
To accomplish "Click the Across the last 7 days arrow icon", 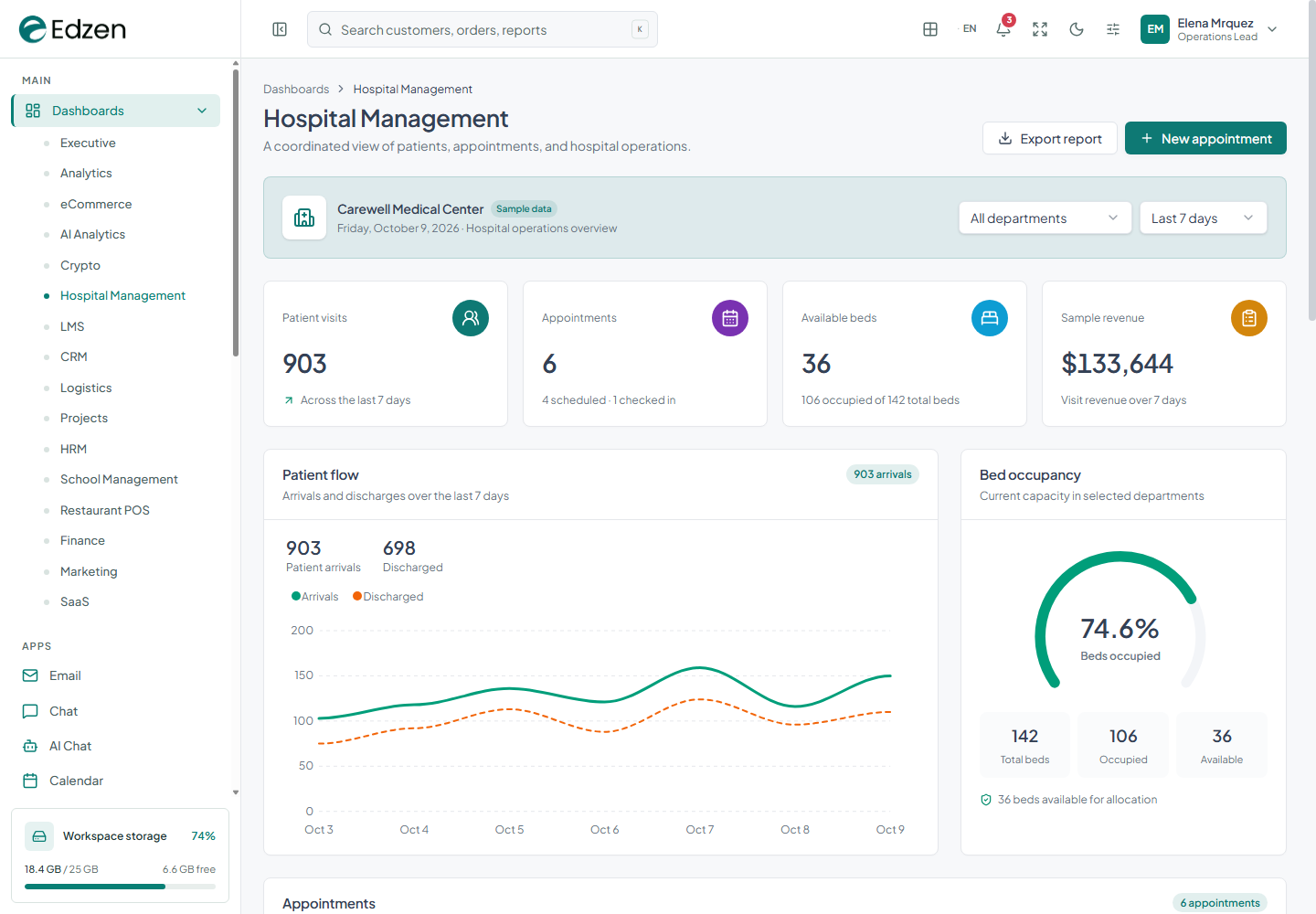I will [x=289, y=400].
